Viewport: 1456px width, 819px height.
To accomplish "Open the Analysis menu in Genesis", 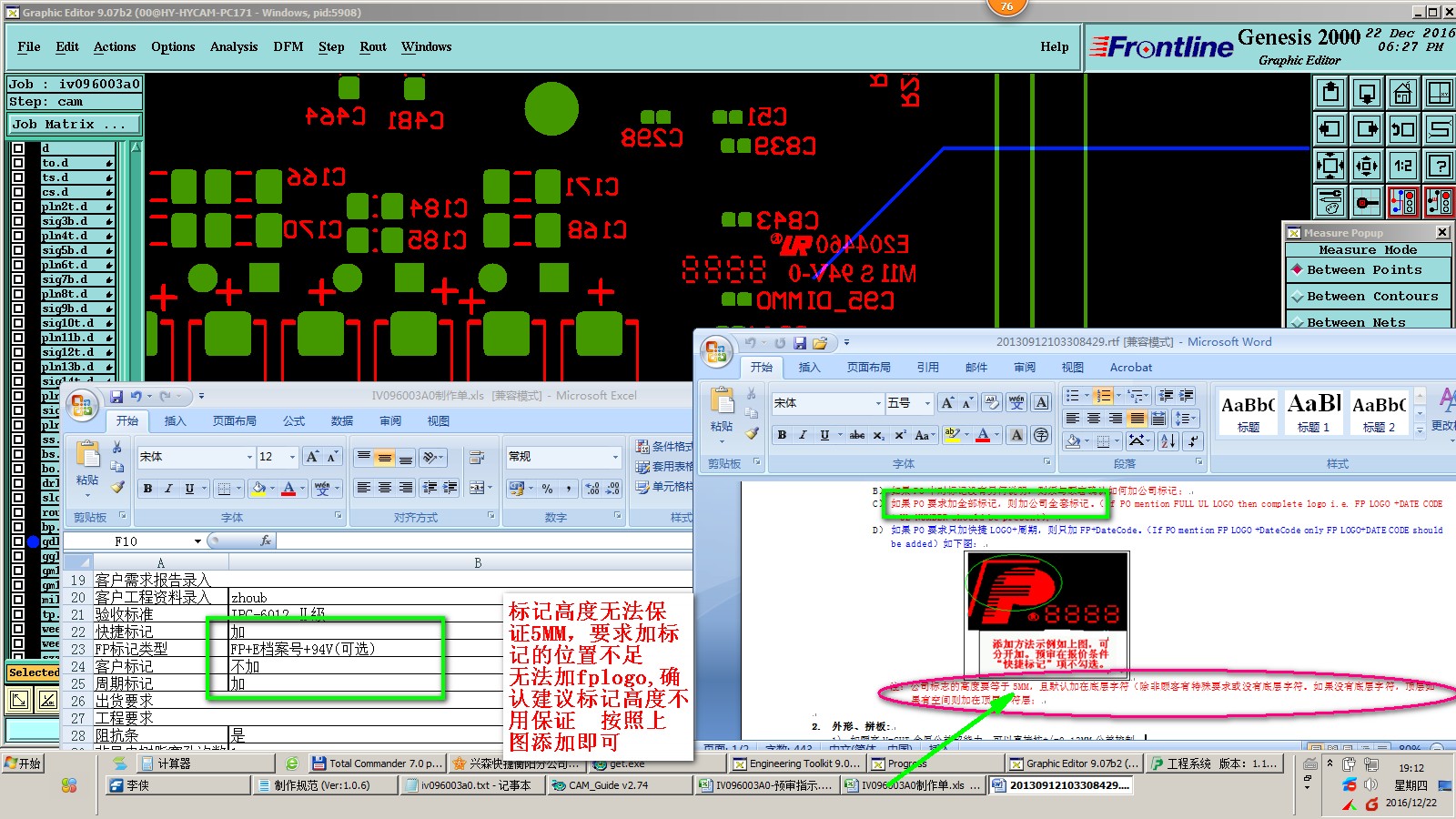I will coord(234,47).
